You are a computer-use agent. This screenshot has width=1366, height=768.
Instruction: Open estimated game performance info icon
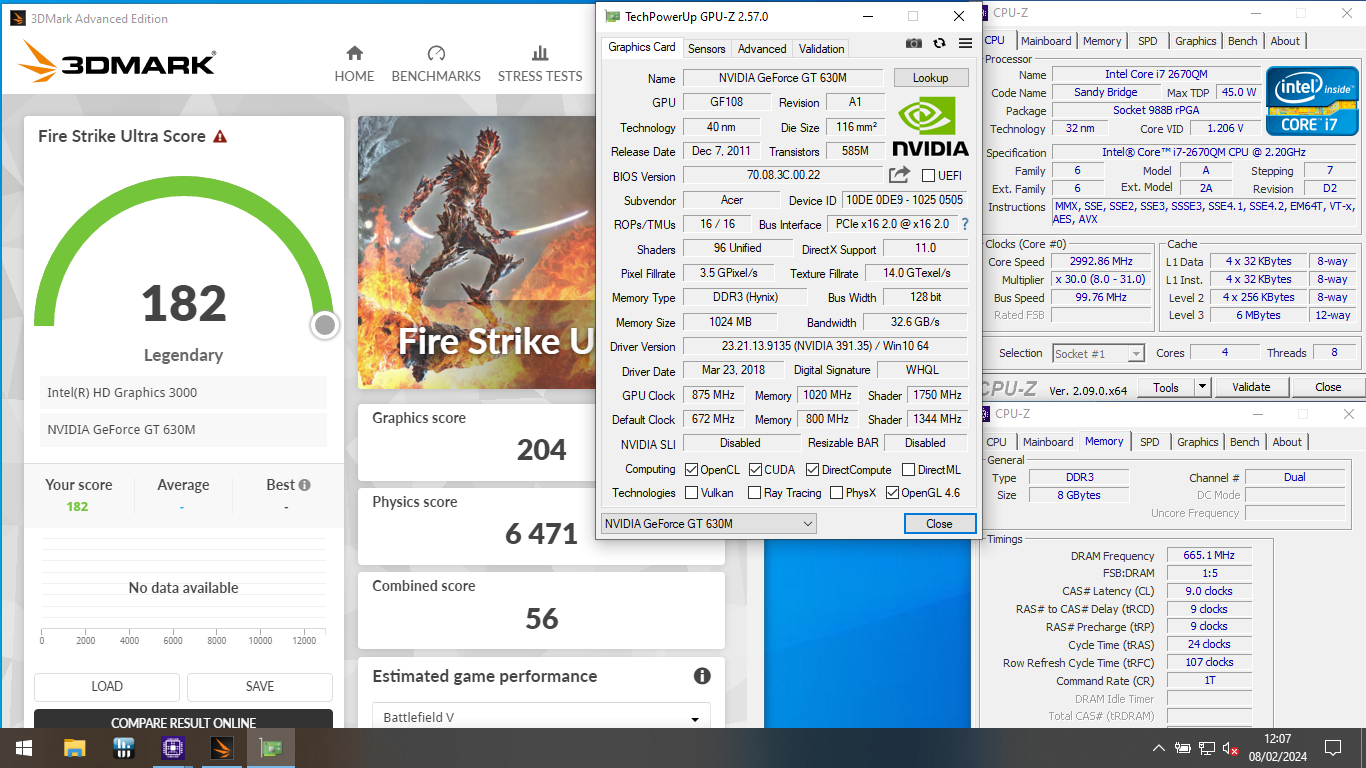tap(702, 676)
